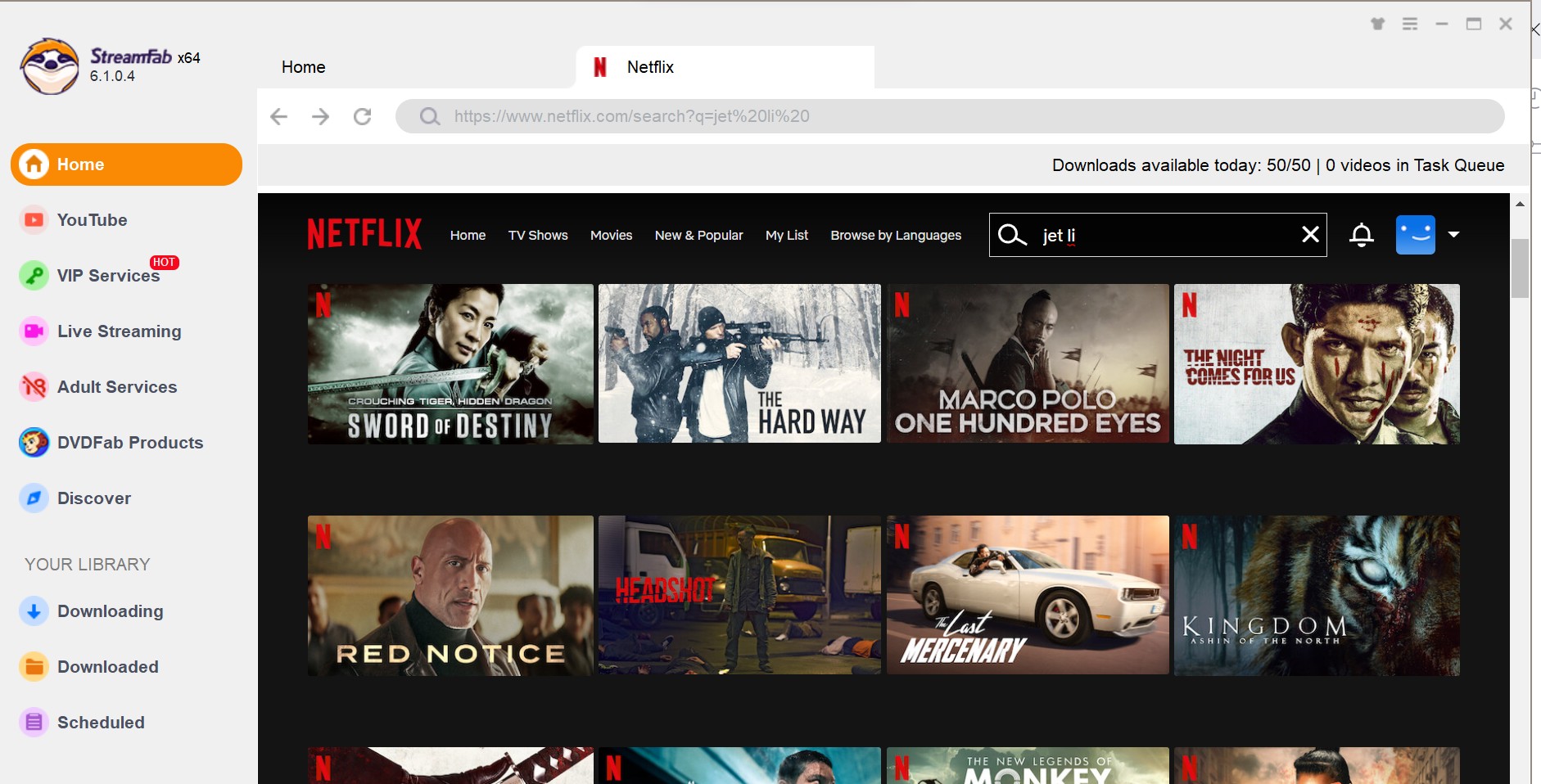Open Headshot thumbnail
The height and width of the screenshot is (784, 1541).
(x=739, y=595)
